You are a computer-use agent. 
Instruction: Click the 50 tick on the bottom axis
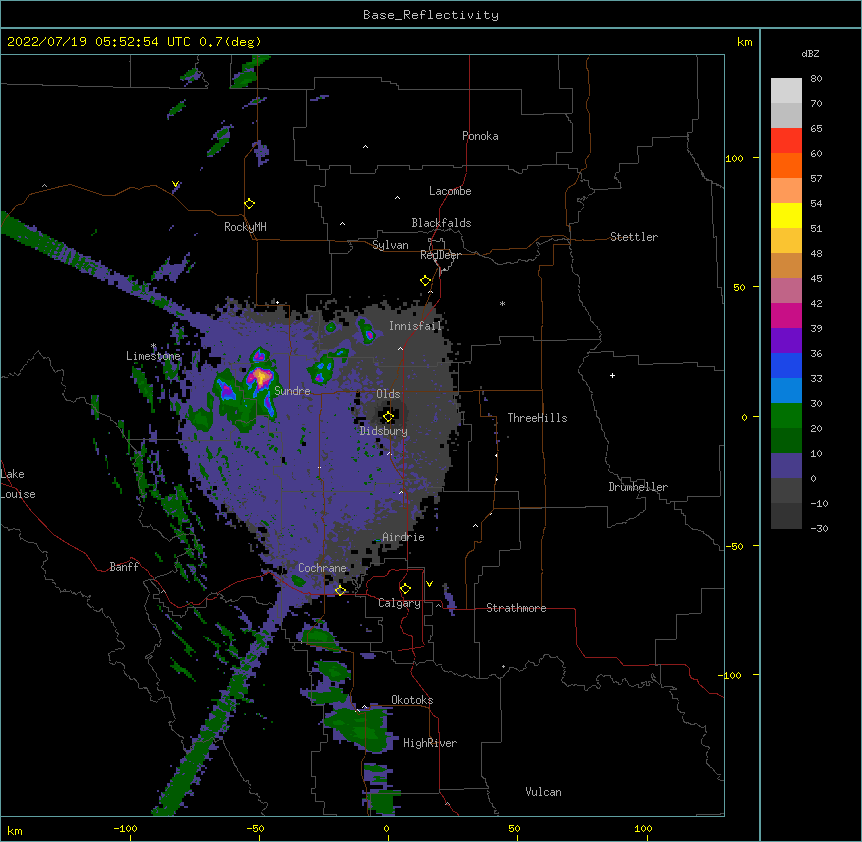514,828
